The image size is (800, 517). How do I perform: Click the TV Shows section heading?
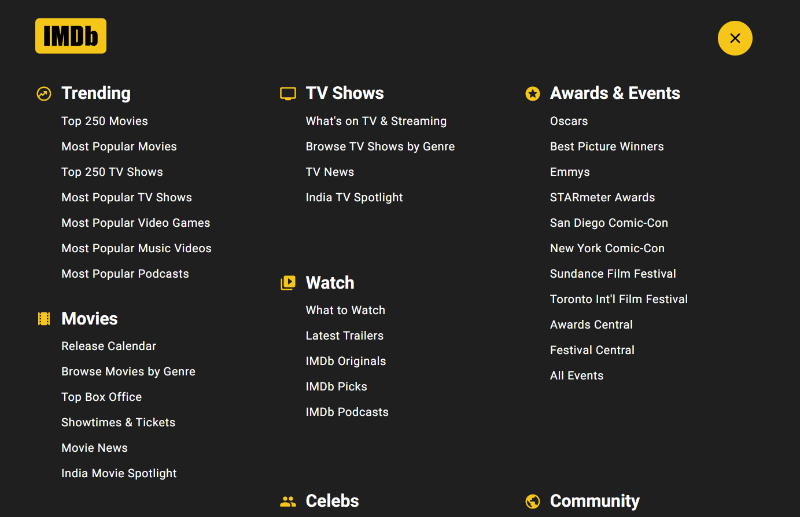tap(344, 93)
